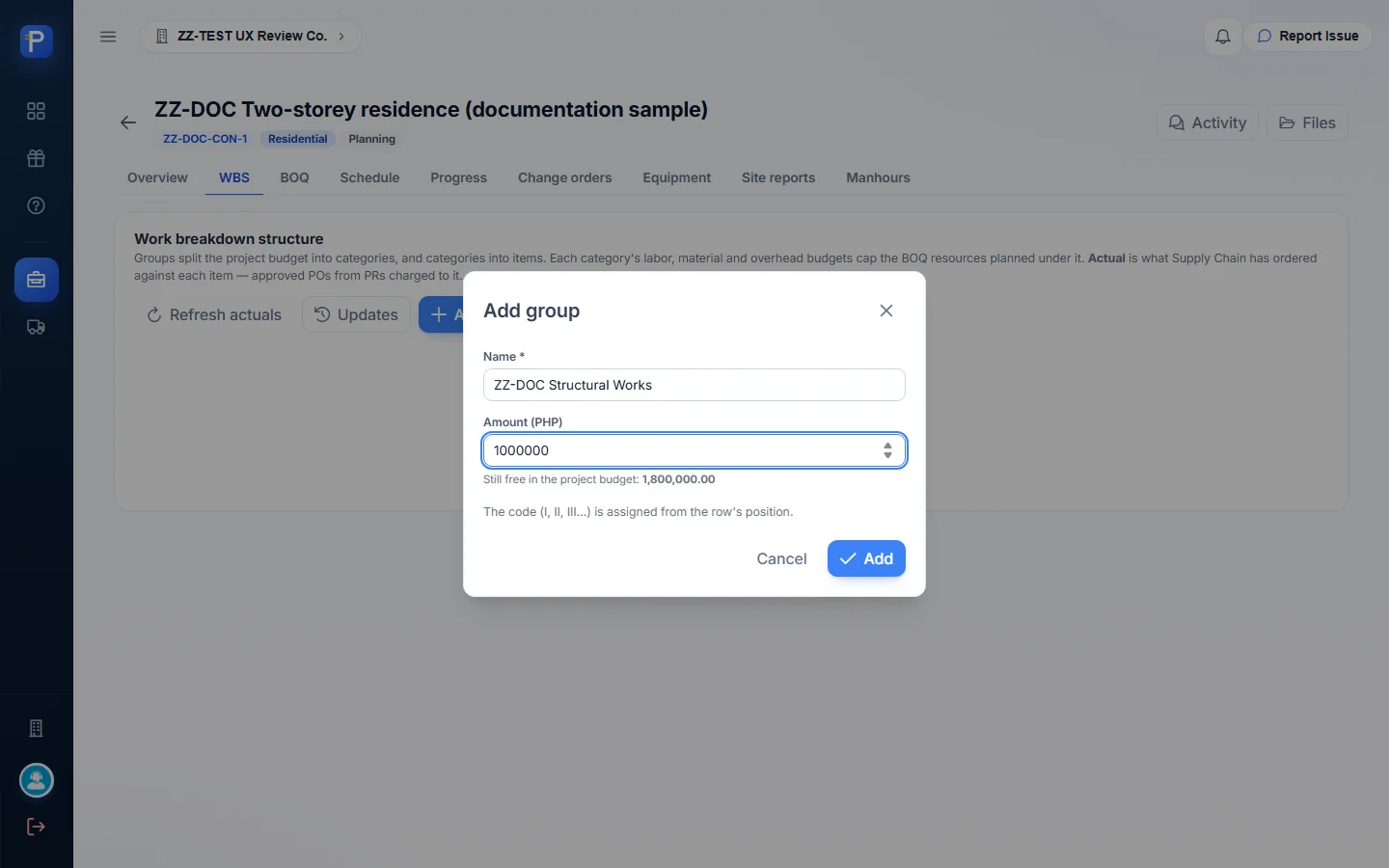Toggle the hamburger menu

click(108, 37)
